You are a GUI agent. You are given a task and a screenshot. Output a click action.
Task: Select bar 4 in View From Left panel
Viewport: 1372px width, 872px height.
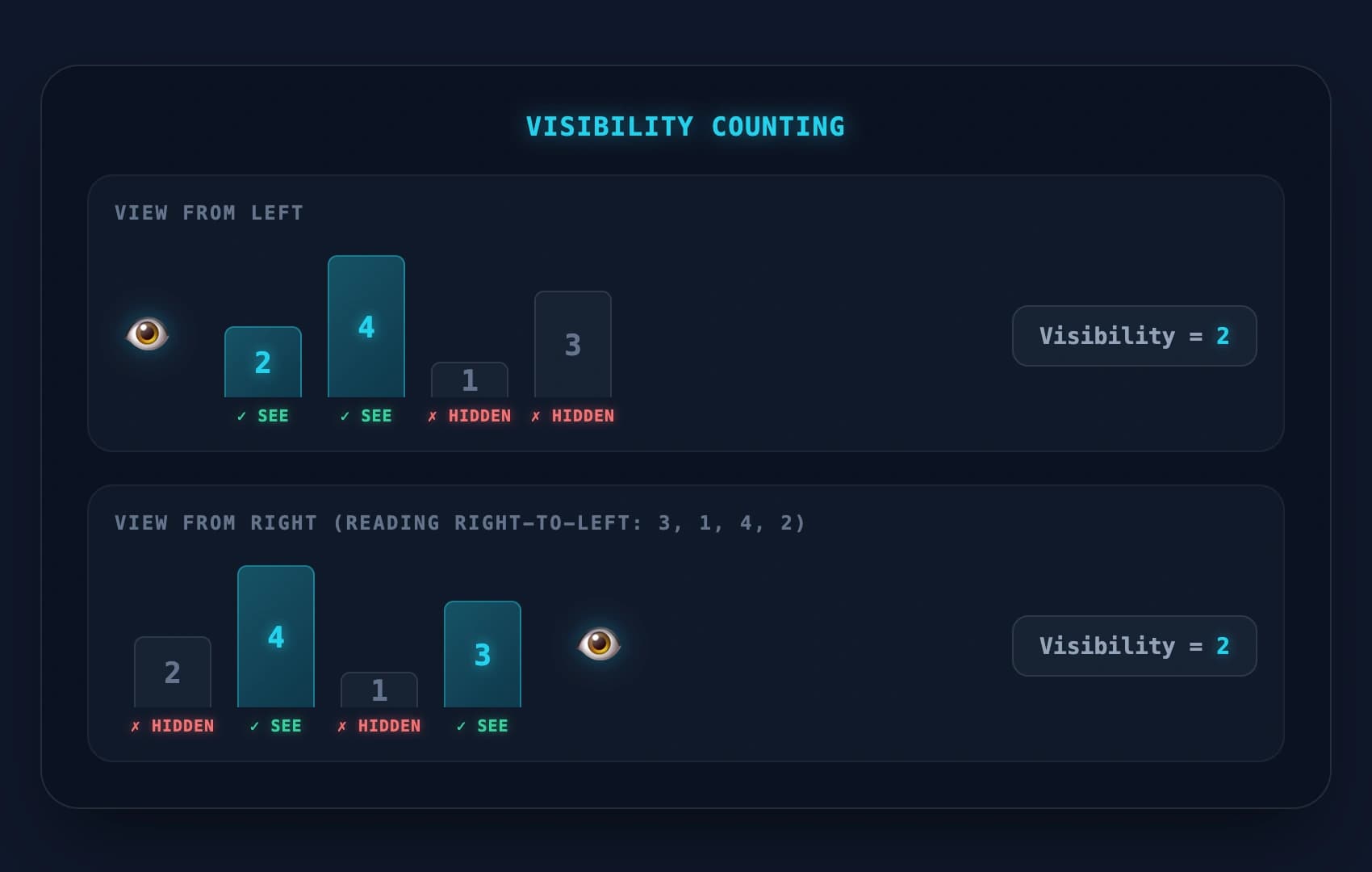tap(366, 326)
